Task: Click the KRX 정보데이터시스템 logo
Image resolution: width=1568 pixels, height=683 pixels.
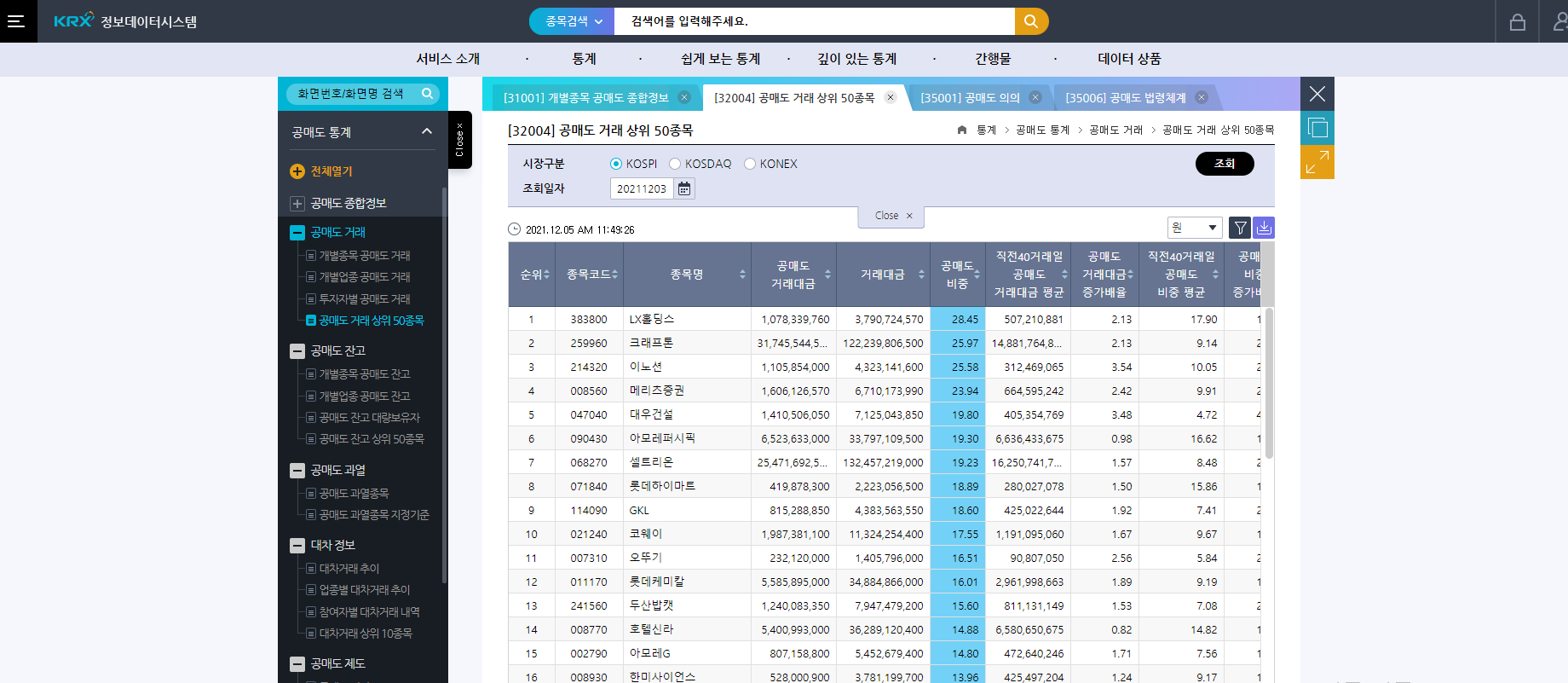Action: [125, 21]
